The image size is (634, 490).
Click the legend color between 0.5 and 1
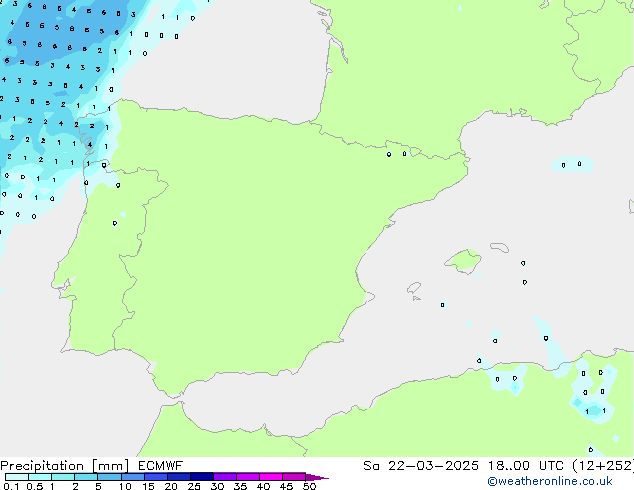click(x=40, y=477)
